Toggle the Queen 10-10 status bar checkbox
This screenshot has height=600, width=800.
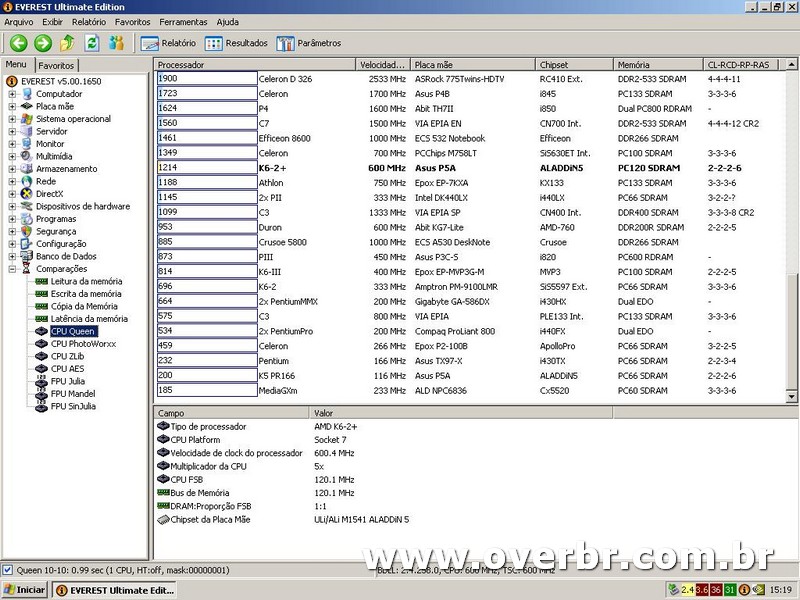8,570
